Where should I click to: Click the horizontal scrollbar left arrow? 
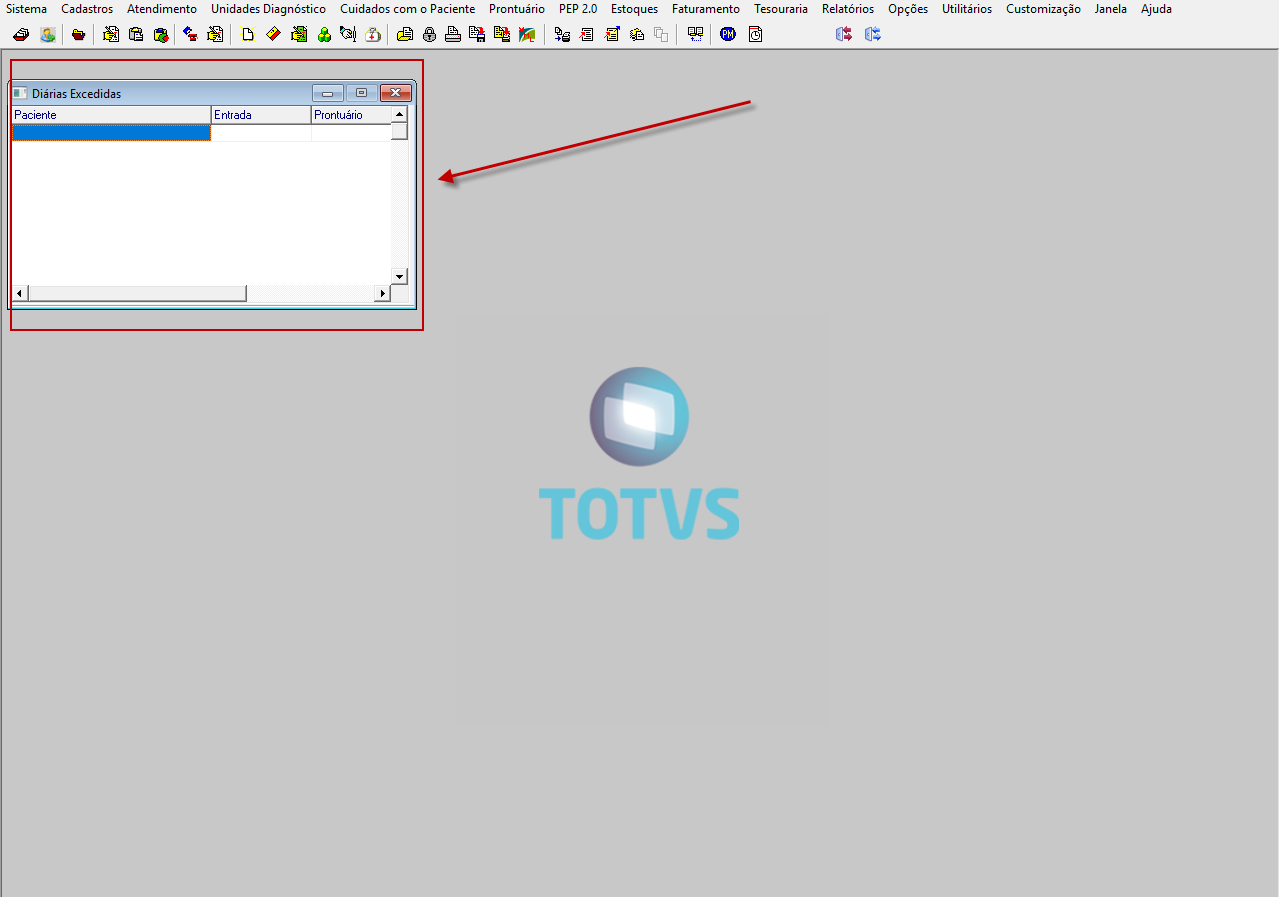click(x=20, y=293)
